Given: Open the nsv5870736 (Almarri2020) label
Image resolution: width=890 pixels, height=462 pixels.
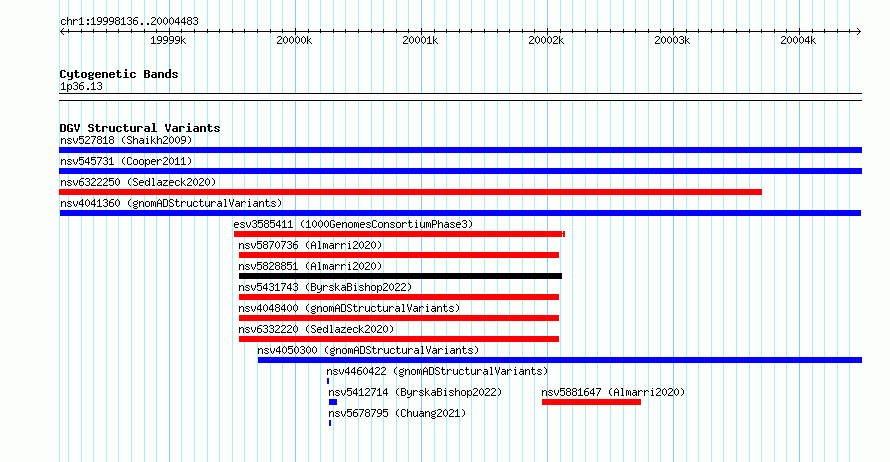Looking at the screenshot, I should tap(310, 245).
